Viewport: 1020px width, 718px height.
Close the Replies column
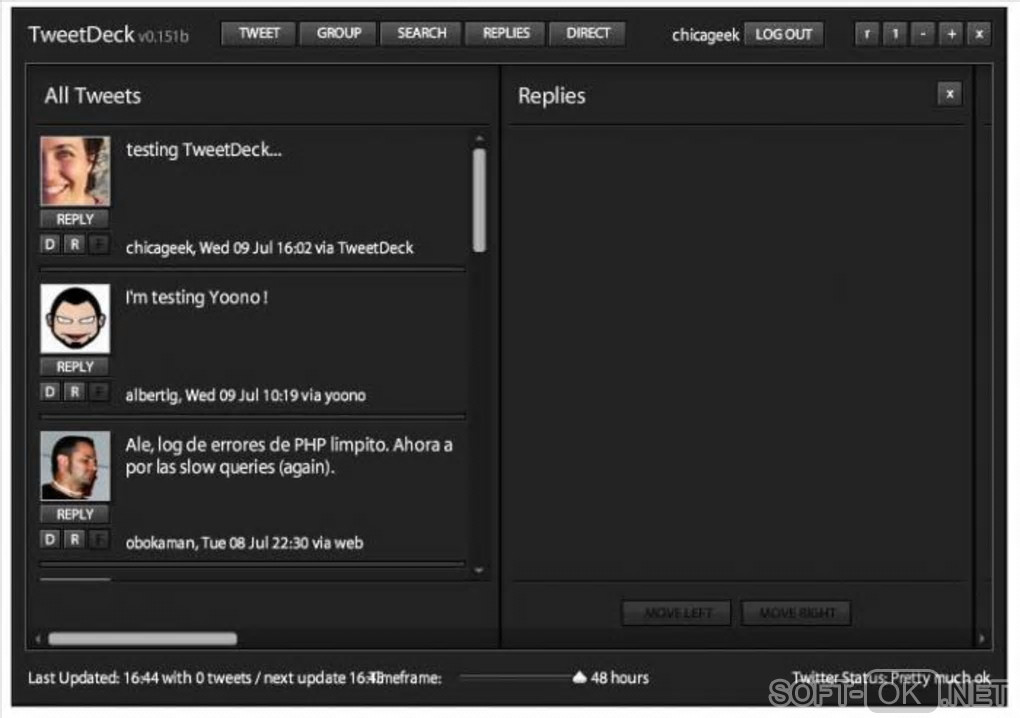click(x=950, y=94)
